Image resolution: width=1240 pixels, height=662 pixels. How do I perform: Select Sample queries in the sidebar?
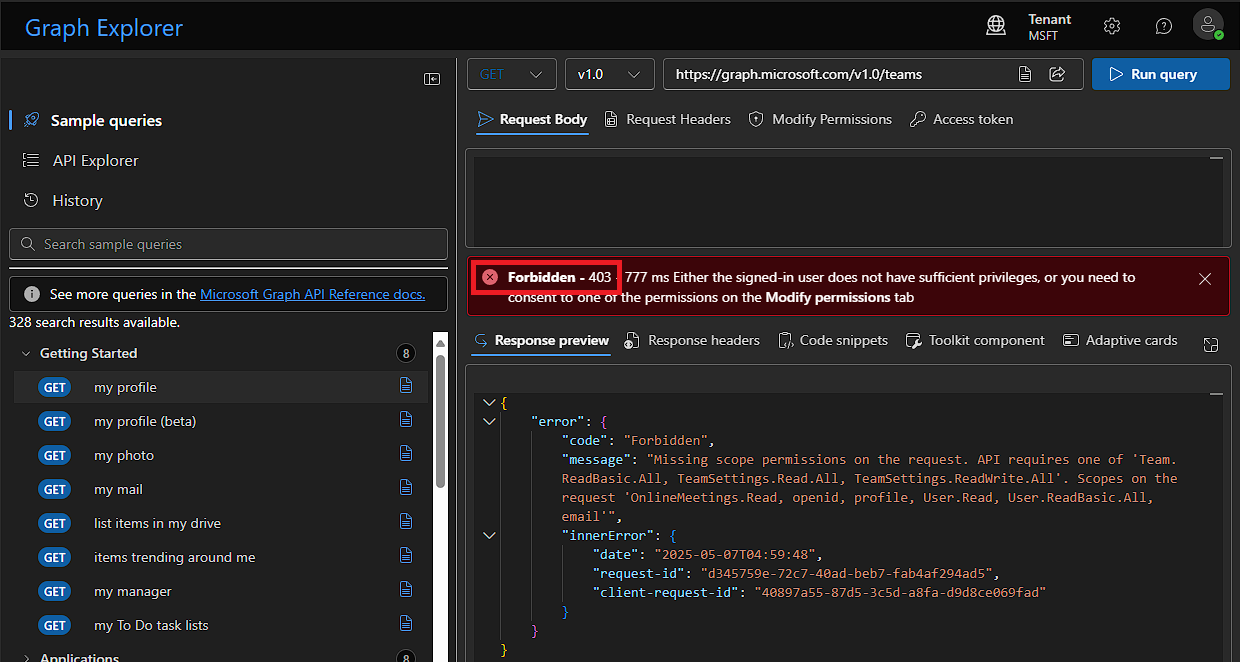[105, 120]
